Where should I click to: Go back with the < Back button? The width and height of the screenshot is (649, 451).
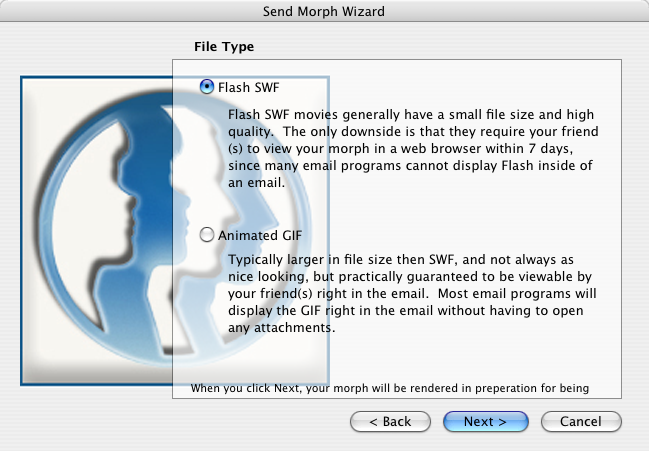click(391, 421)
